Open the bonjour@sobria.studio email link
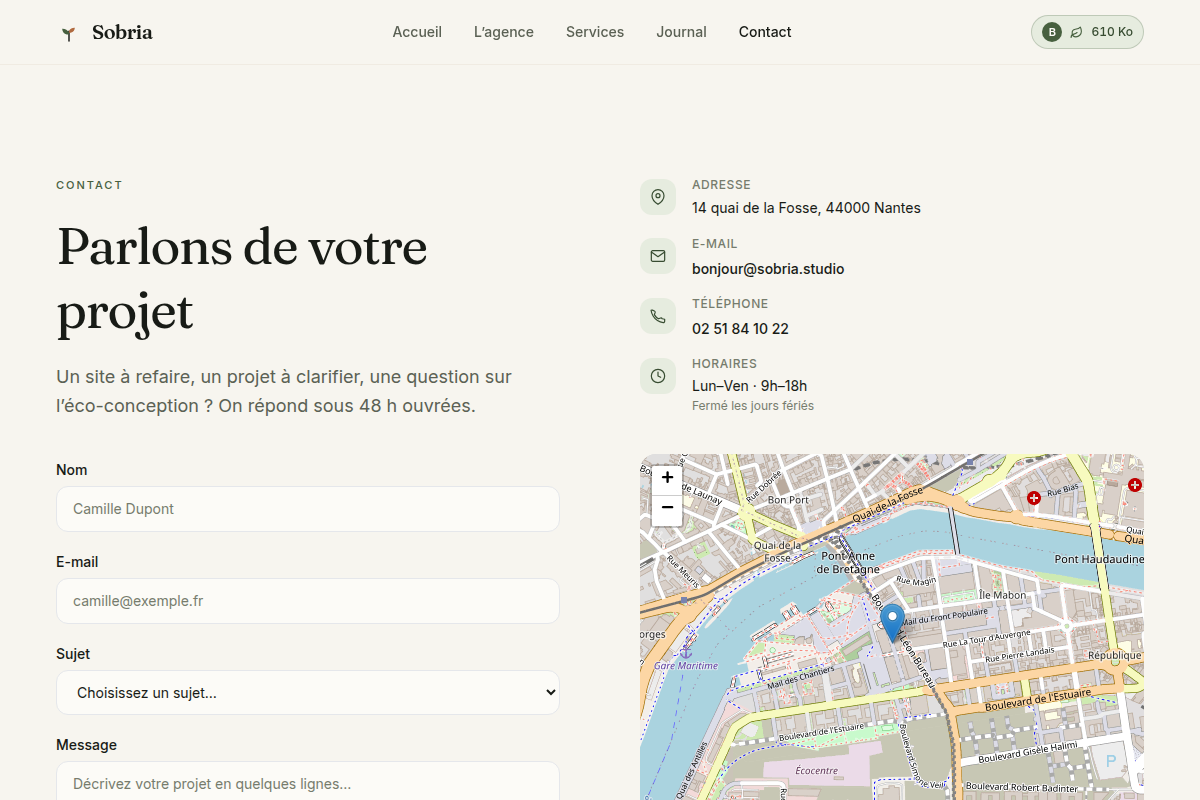The width and height of the screenshot is (1200, 800). point(768,269)
